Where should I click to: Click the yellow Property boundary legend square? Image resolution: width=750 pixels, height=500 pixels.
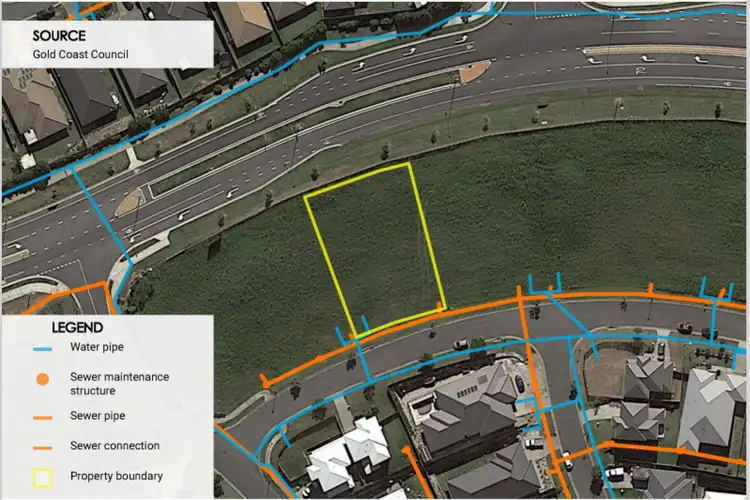click(x=42, y=476)
